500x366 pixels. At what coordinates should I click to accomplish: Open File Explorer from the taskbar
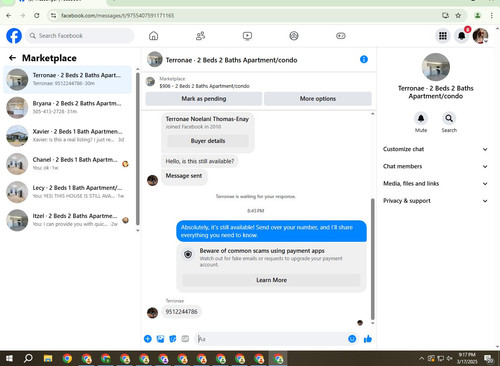click(x=48, y=358)
